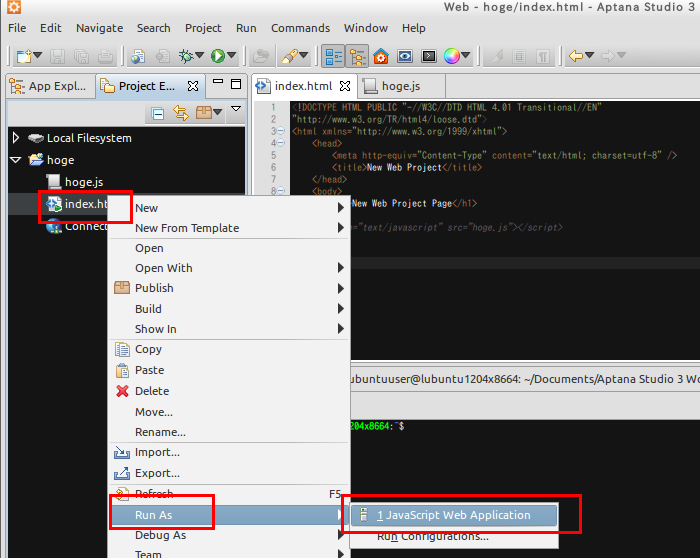Open the Commands menu
This screenshot has height=558, width=700.
(x=300, y=28)
